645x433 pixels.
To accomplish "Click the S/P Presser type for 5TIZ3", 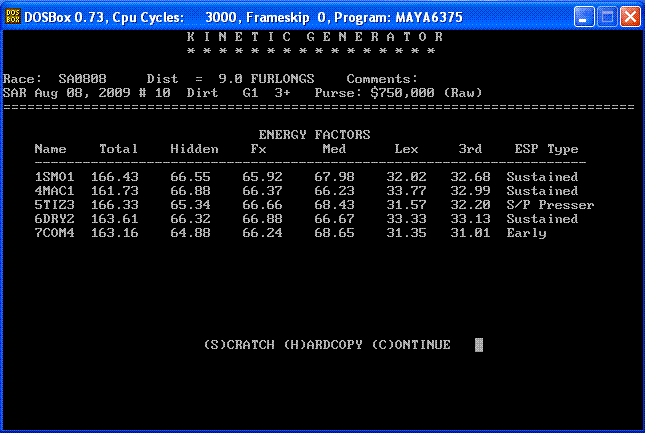I will [x=550, y=205].
